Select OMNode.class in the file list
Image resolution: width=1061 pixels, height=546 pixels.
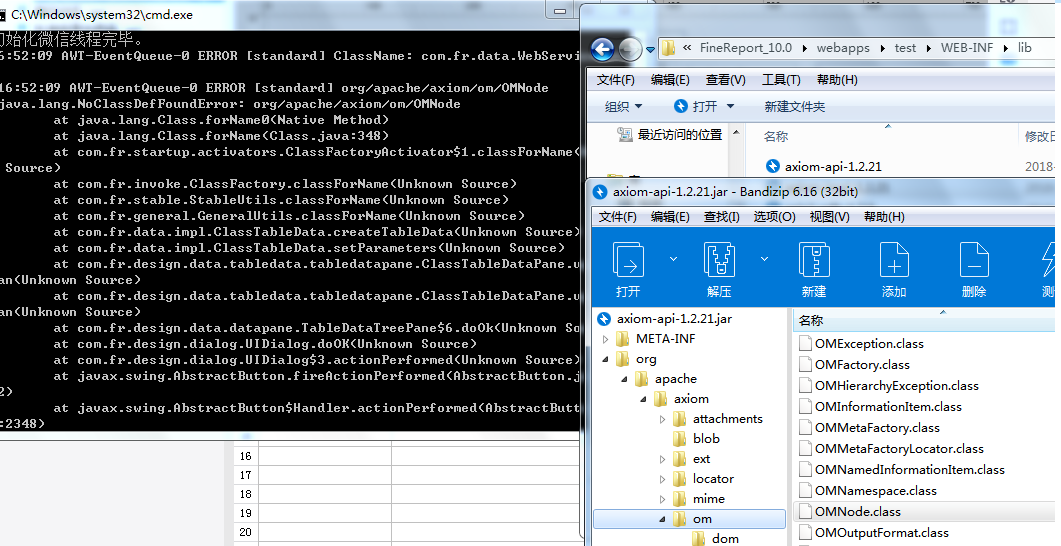click(857, 511)
